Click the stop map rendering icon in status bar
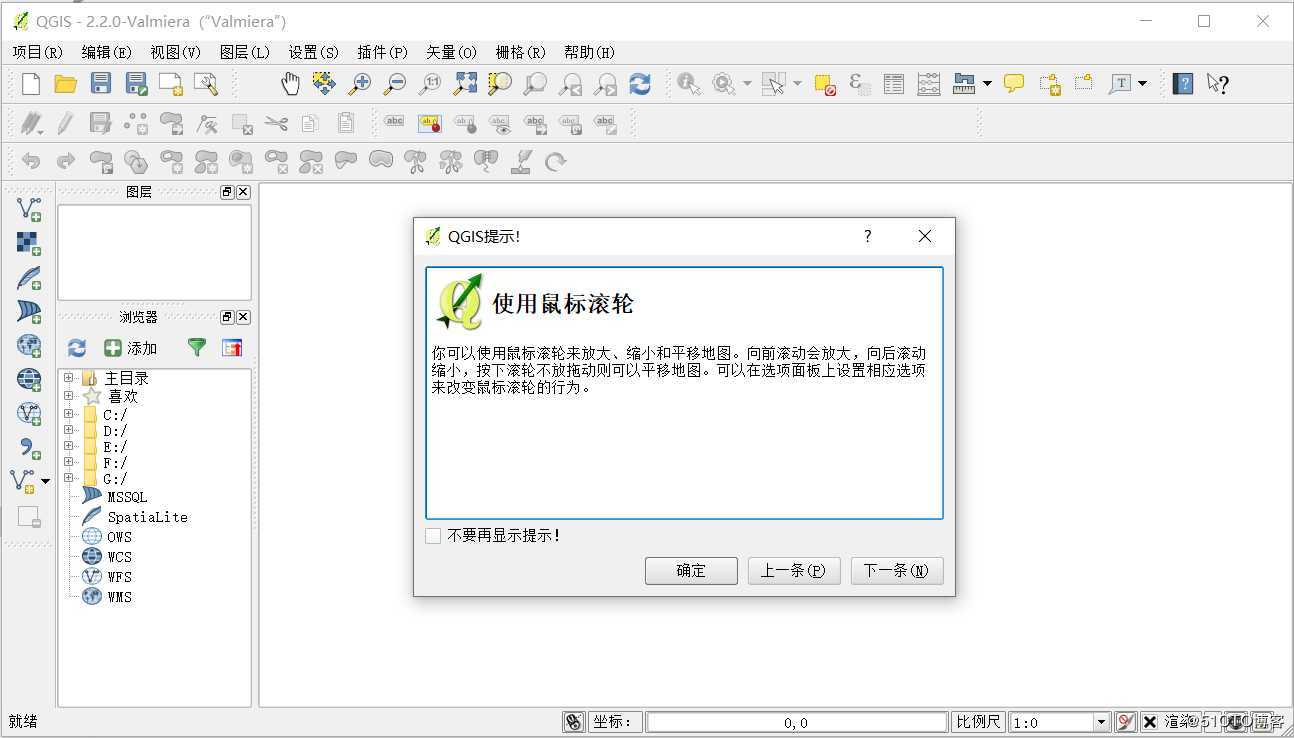The image size is (1294, 738). (x=1125, y=722)
